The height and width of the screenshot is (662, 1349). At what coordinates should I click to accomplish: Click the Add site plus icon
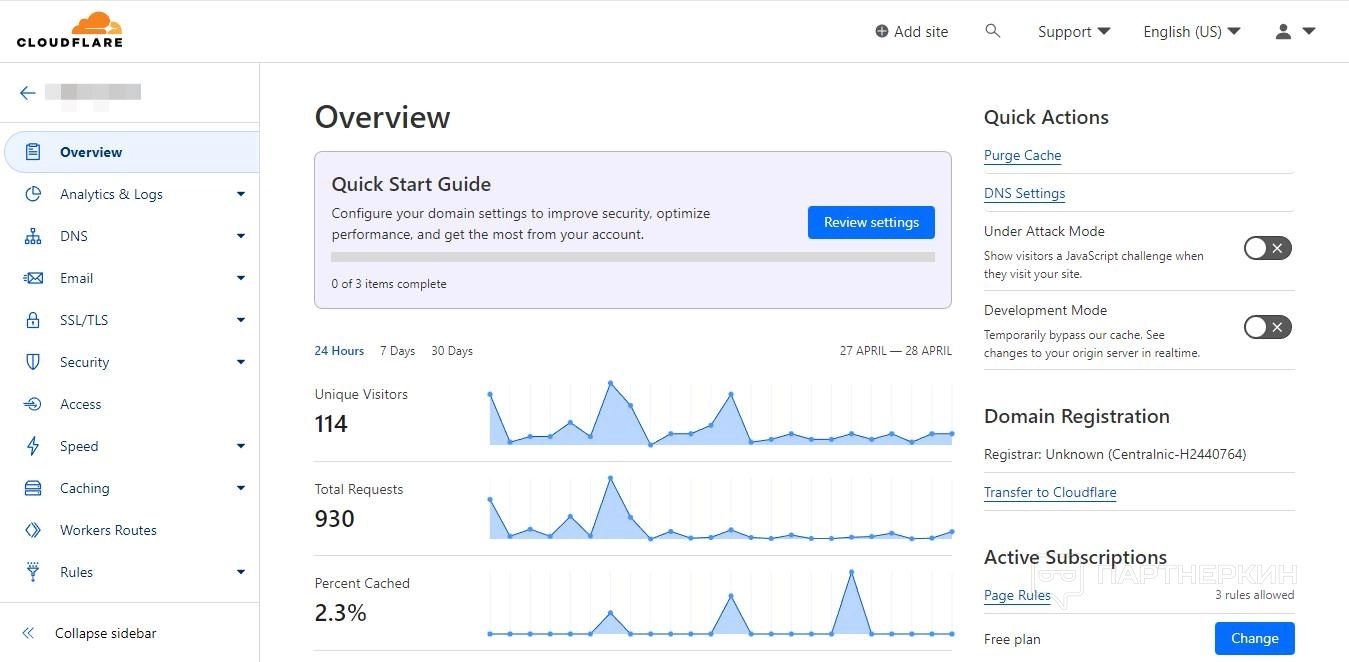tap(881, 31)
